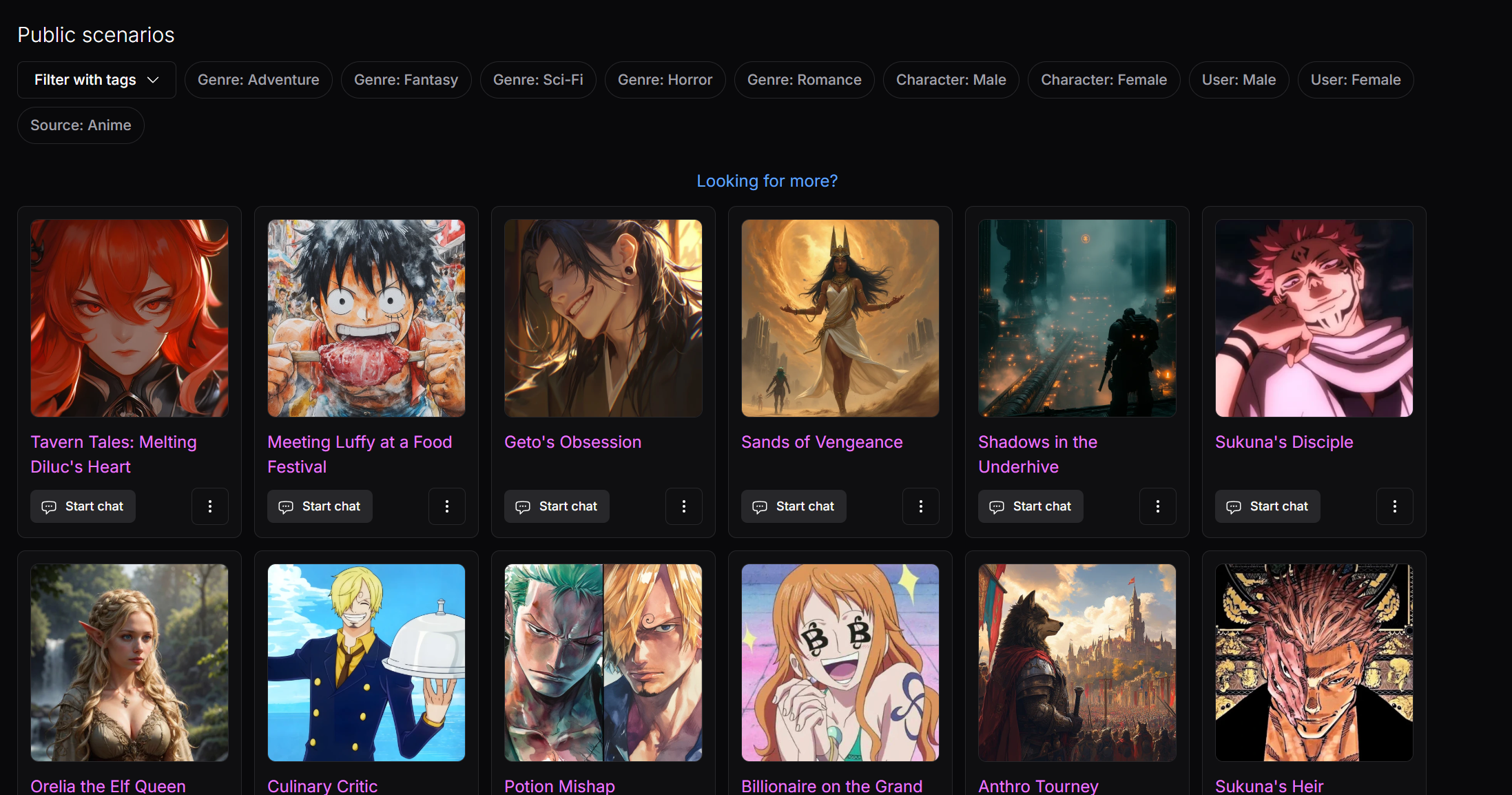
Task: Toggle the Genre: Adventure tag filter
Action: pyautogui.click(x=258, y=80)
